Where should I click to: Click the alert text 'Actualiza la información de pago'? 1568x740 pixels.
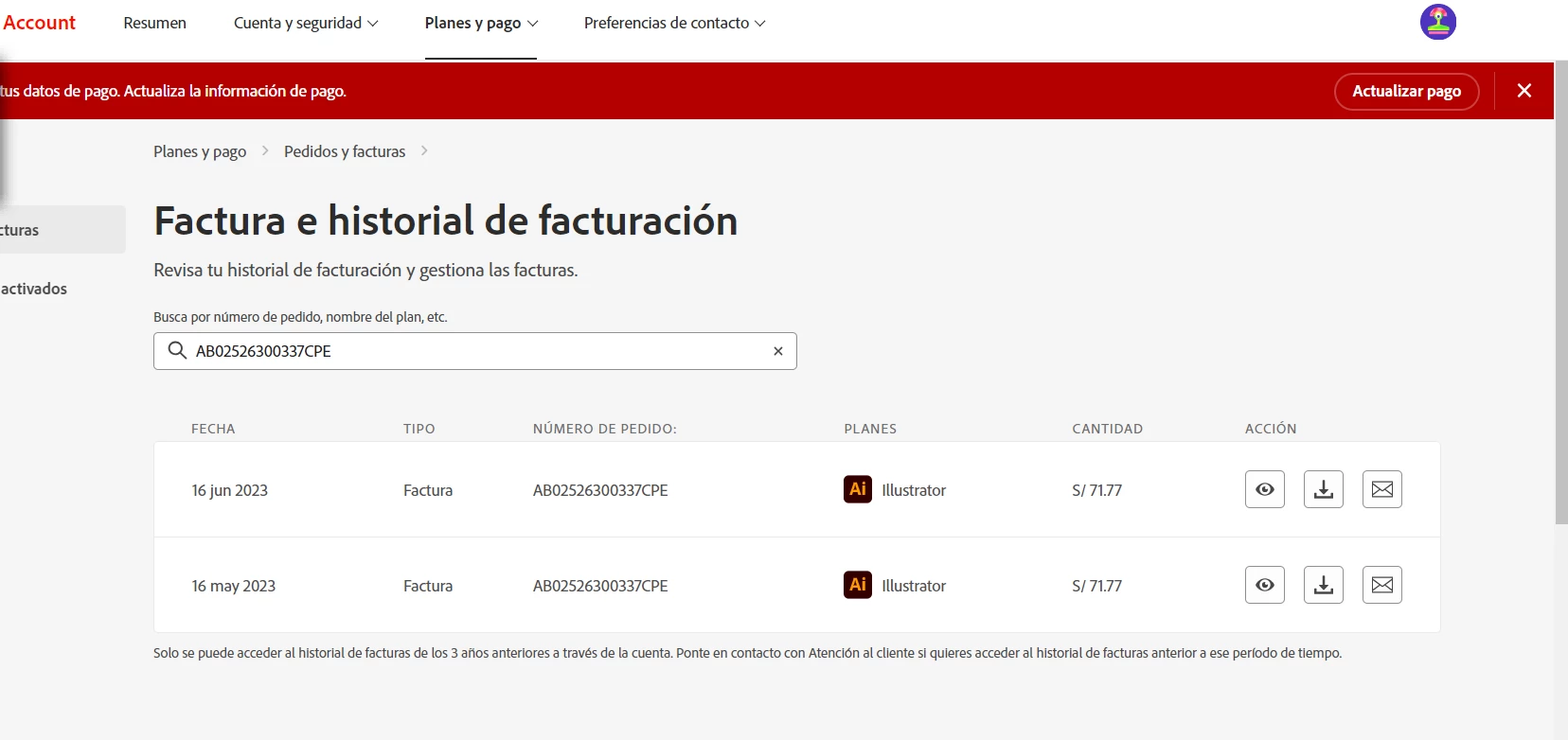pyautogui.click(x=235, y=91)
